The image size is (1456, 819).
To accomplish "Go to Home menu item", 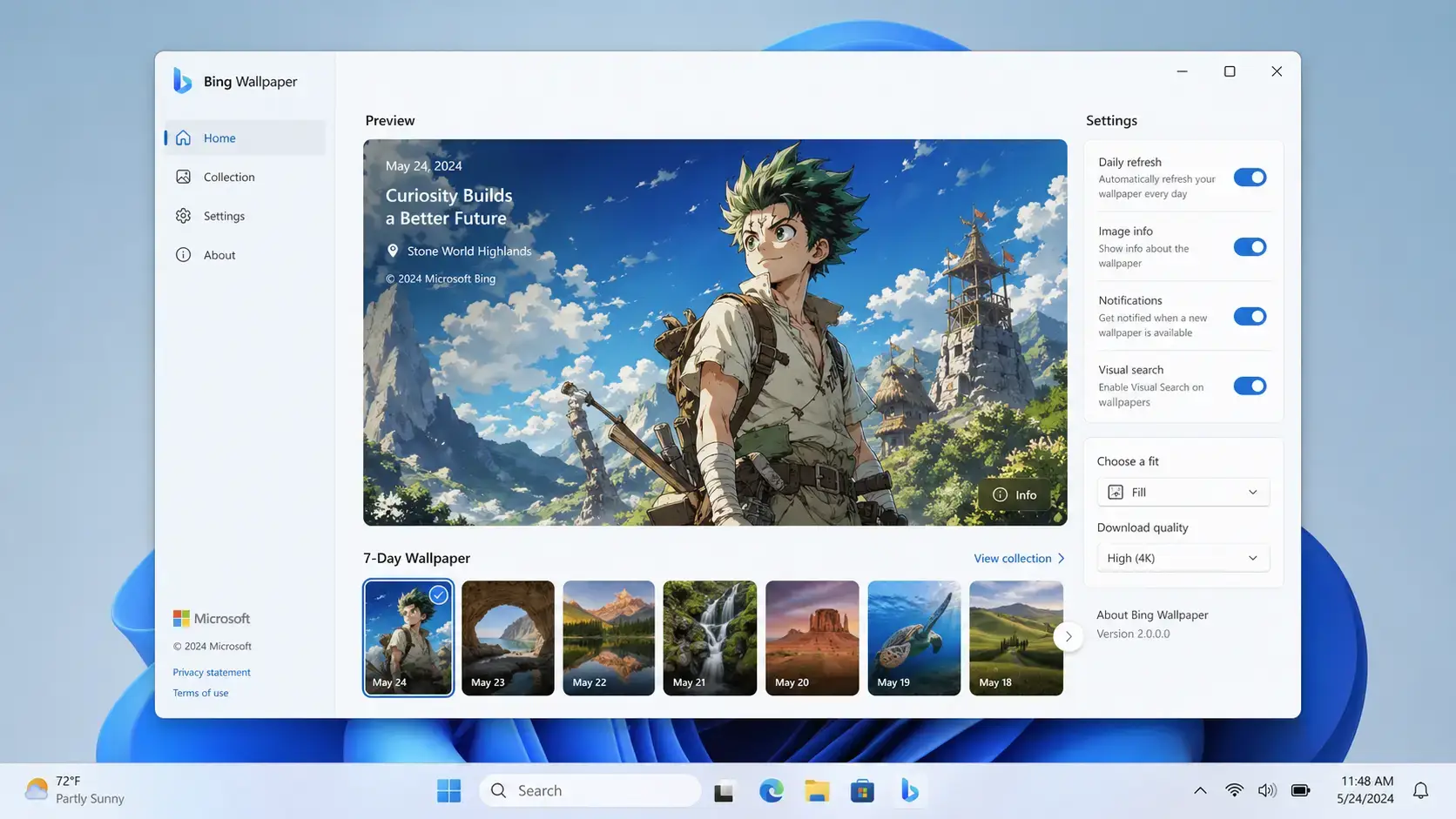I will [x=245, y=138].
